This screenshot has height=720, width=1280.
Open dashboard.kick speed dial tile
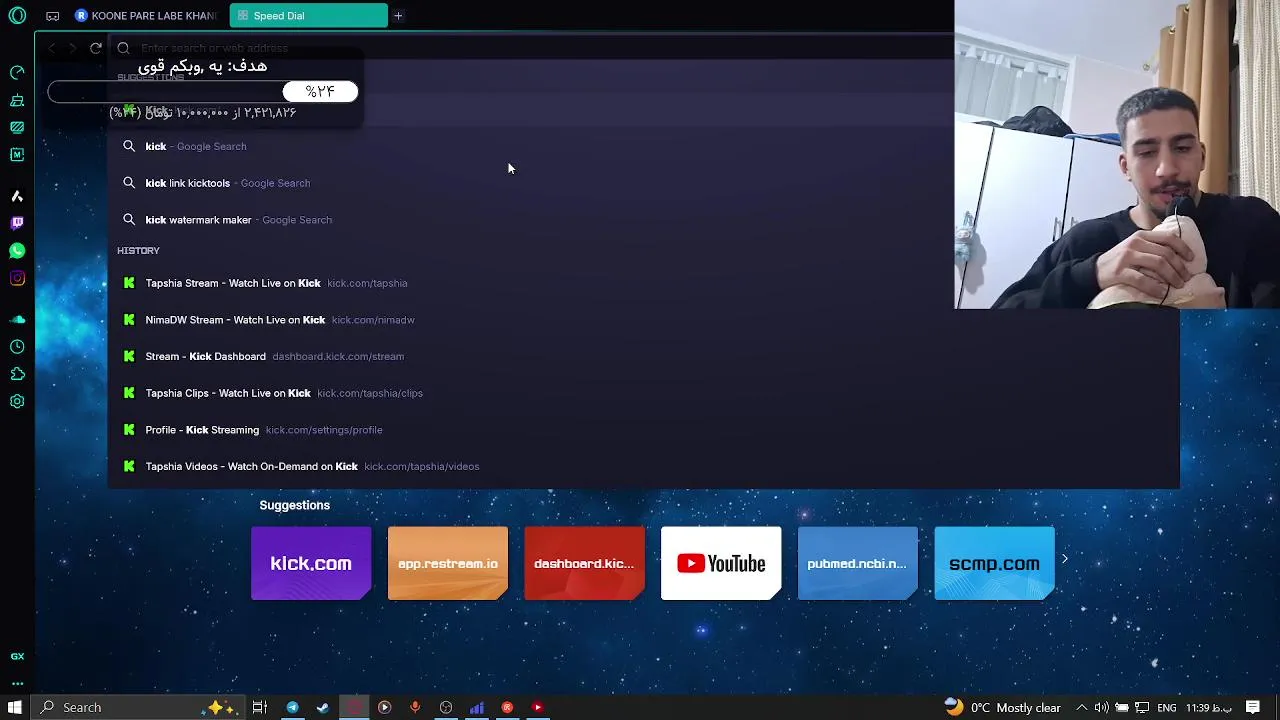click(584, 563)
